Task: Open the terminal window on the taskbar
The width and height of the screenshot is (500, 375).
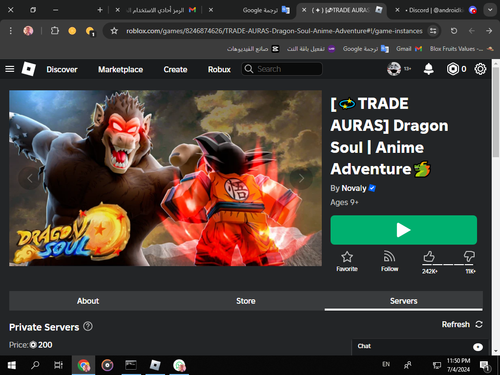Action: pos(131,365)
